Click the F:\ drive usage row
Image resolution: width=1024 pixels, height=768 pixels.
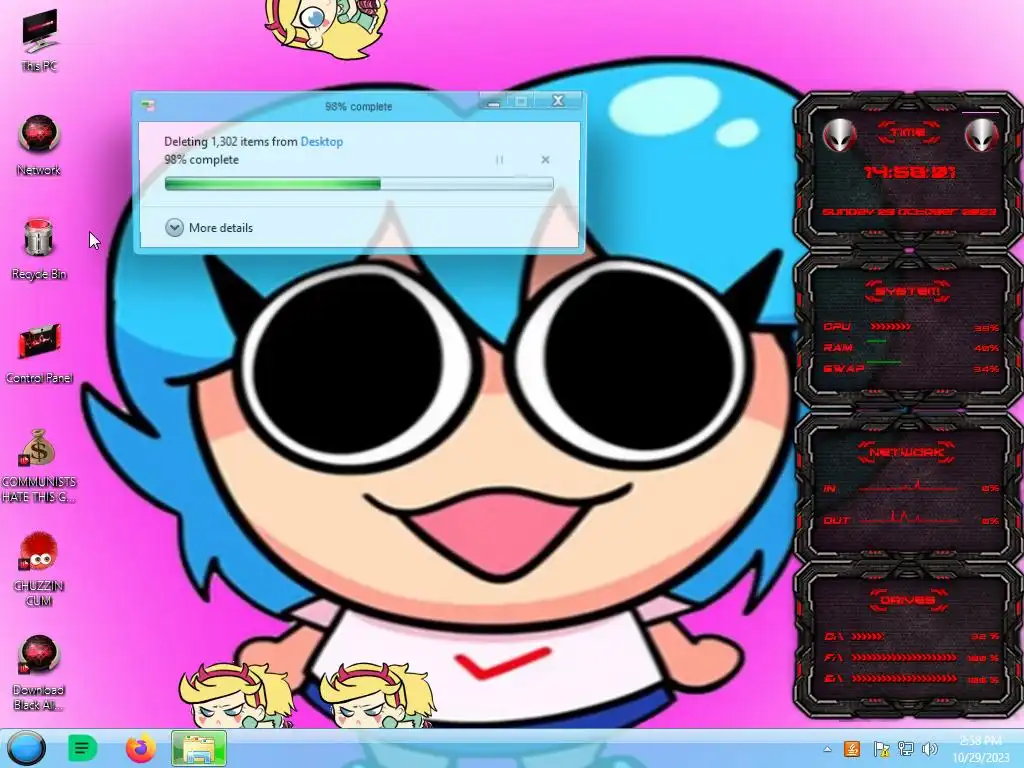click(910, 658)
